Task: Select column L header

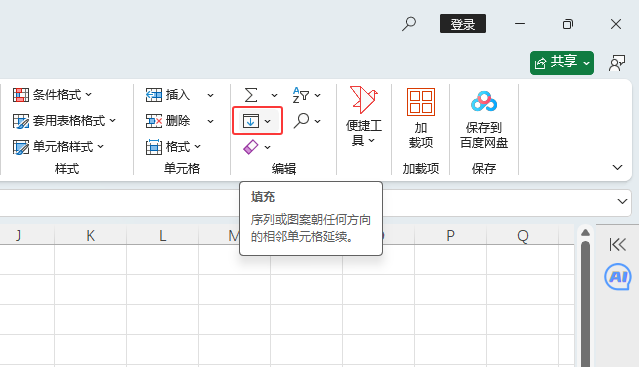Action: 163,235
